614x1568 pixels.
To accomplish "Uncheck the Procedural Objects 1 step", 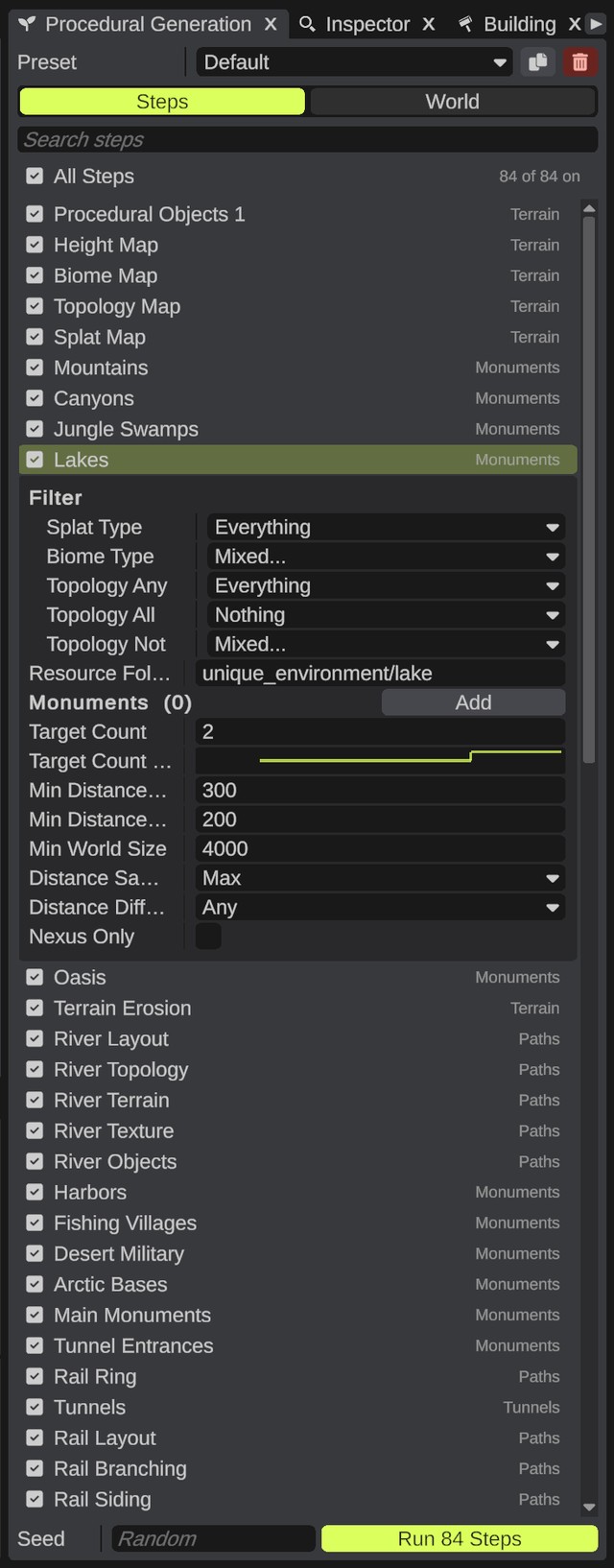I will pos(35,214).
